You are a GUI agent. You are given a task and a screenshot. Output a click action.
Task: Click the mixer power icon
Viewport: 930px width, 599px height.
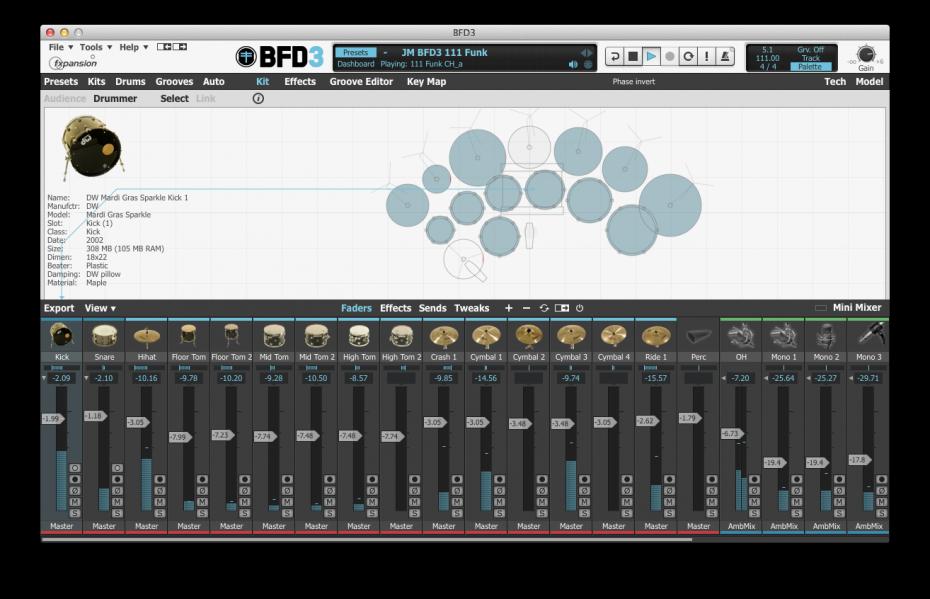tap(580, 308)
